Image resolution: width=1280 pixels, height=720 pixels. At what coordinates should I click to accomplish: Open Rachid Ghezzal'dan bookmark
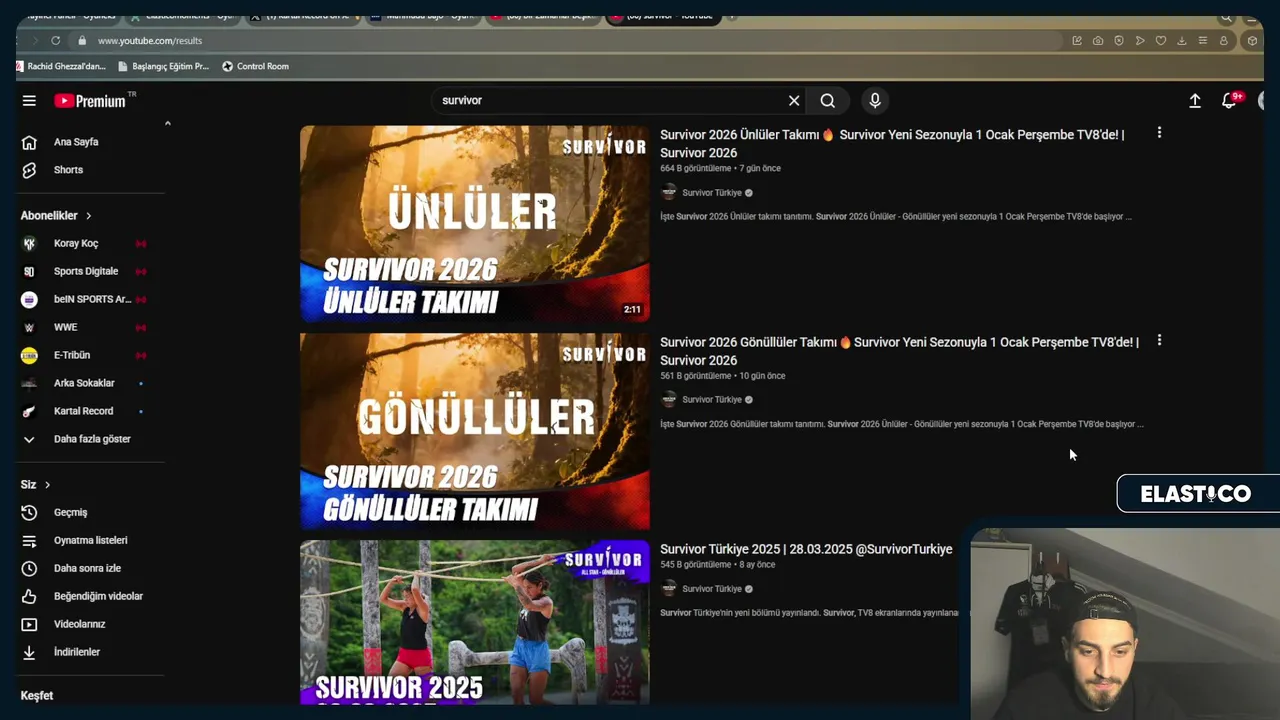62,67
